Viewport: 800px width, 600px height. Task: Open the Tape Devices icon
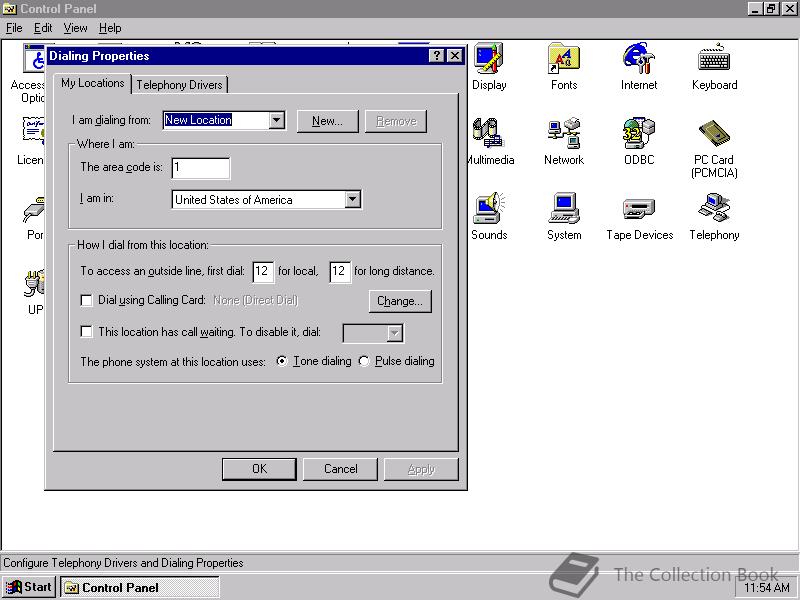(639, 216)
